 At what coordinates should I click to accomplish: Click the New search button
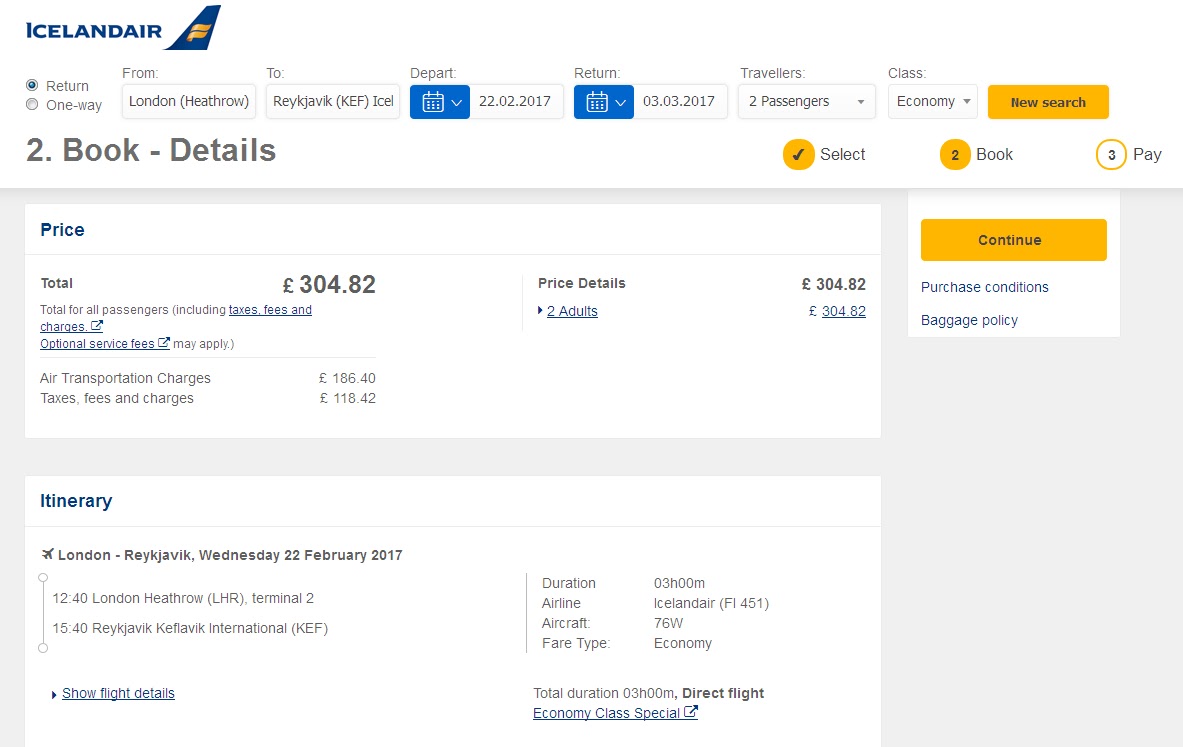coord(1048,102)
